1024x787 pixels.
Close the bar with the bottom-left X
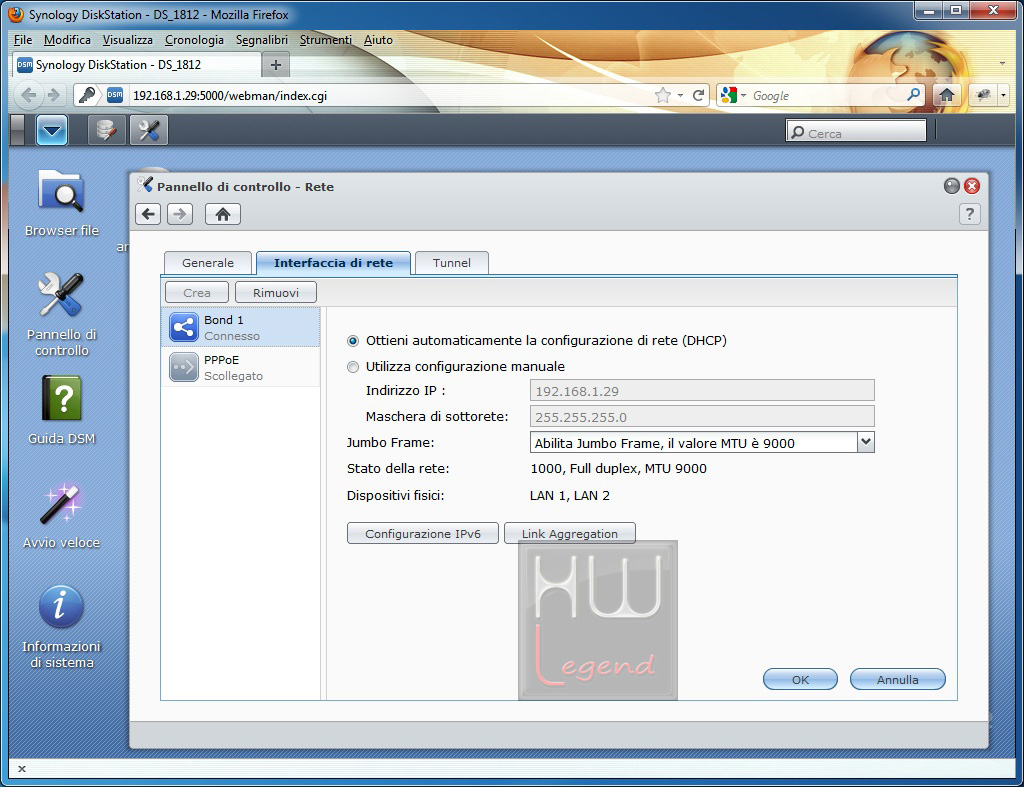click(x=22, y=769)
